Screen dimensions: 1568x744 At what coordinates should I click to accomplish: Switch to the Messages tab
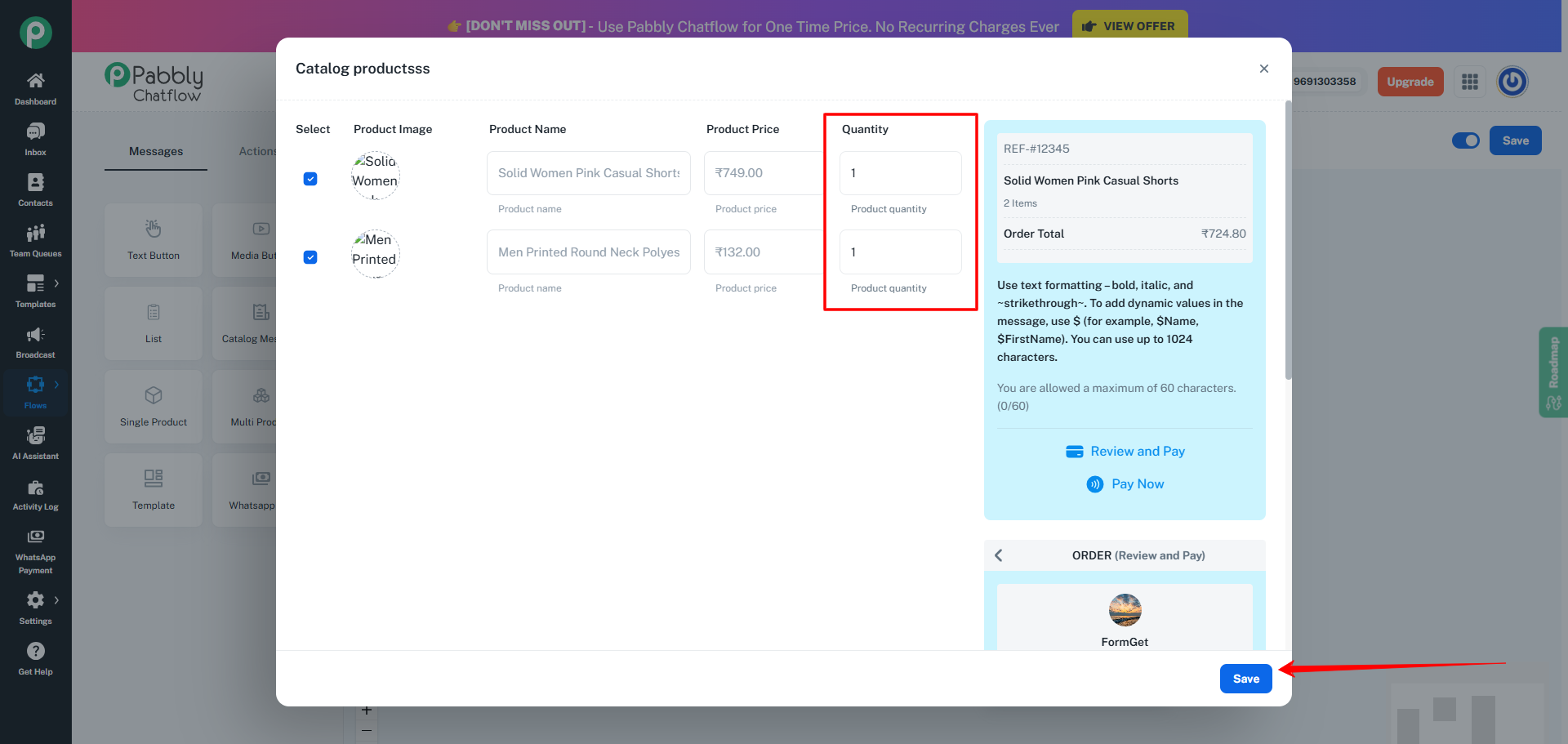(156, 151)
